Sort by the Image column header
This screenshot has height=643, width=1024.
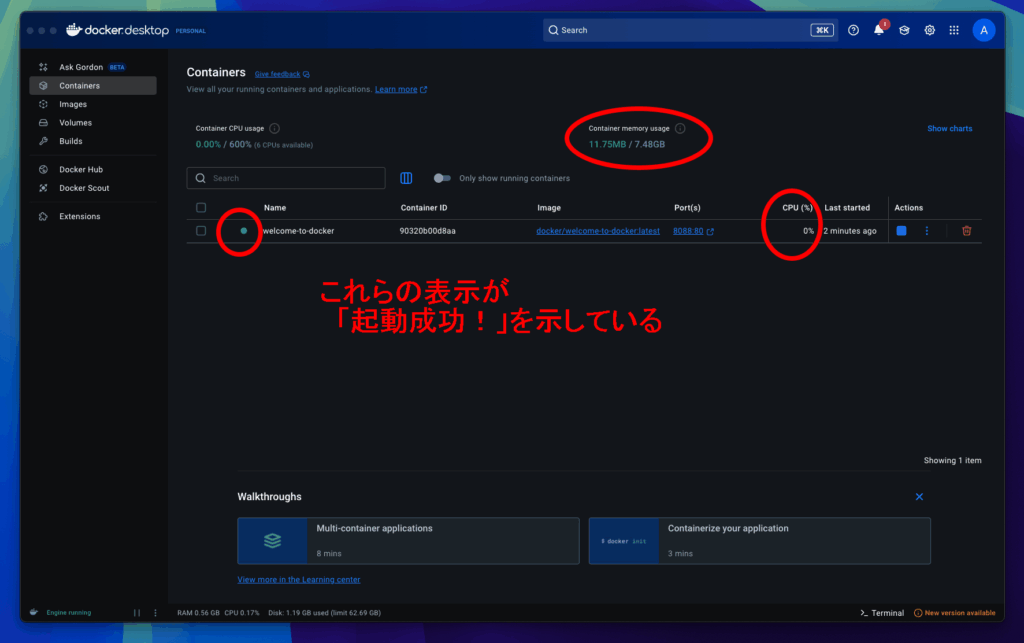coord(549,208)
